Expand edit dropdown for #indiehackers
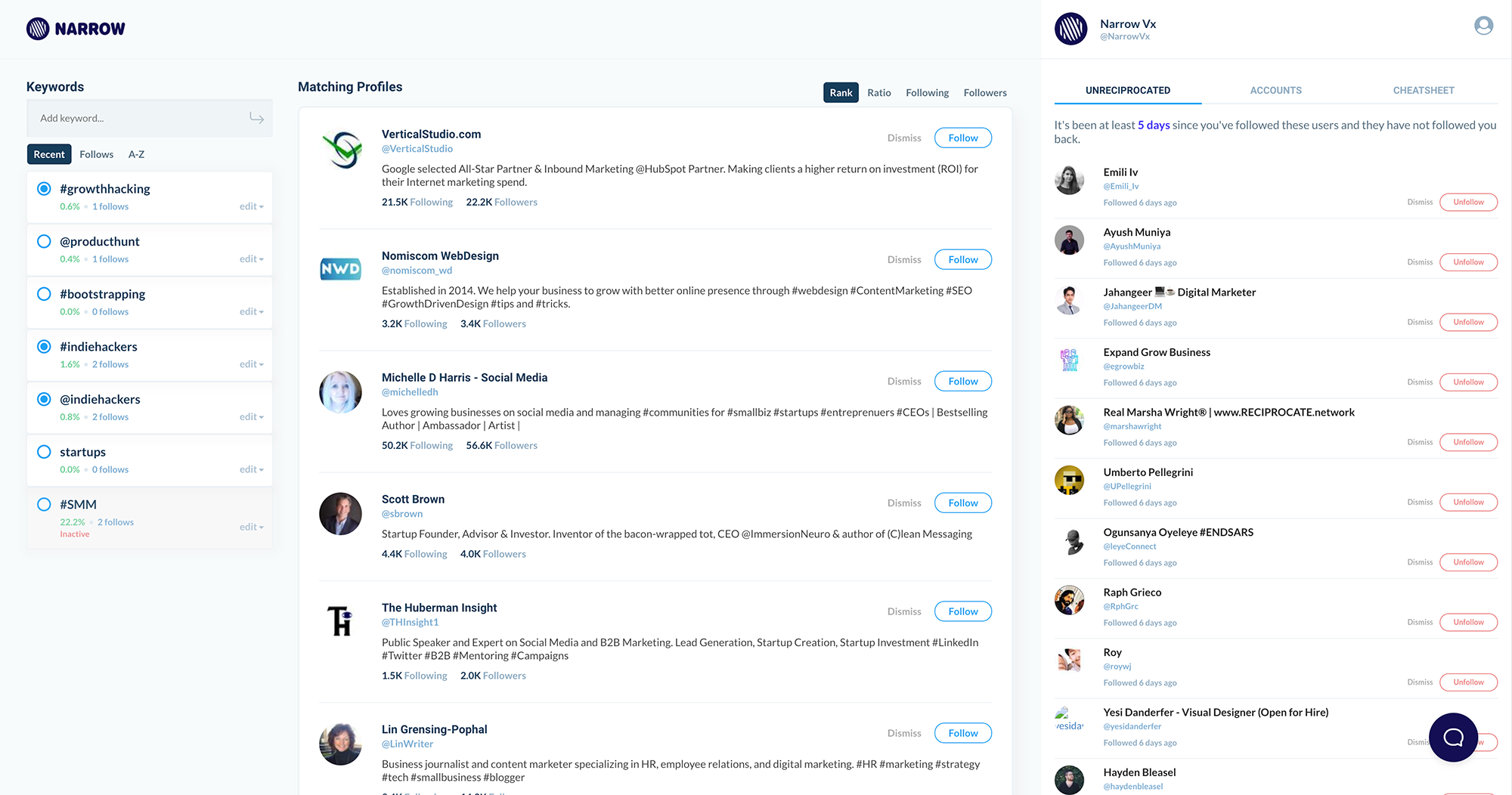Screen dimensions: 1512x795 [252, 364]
